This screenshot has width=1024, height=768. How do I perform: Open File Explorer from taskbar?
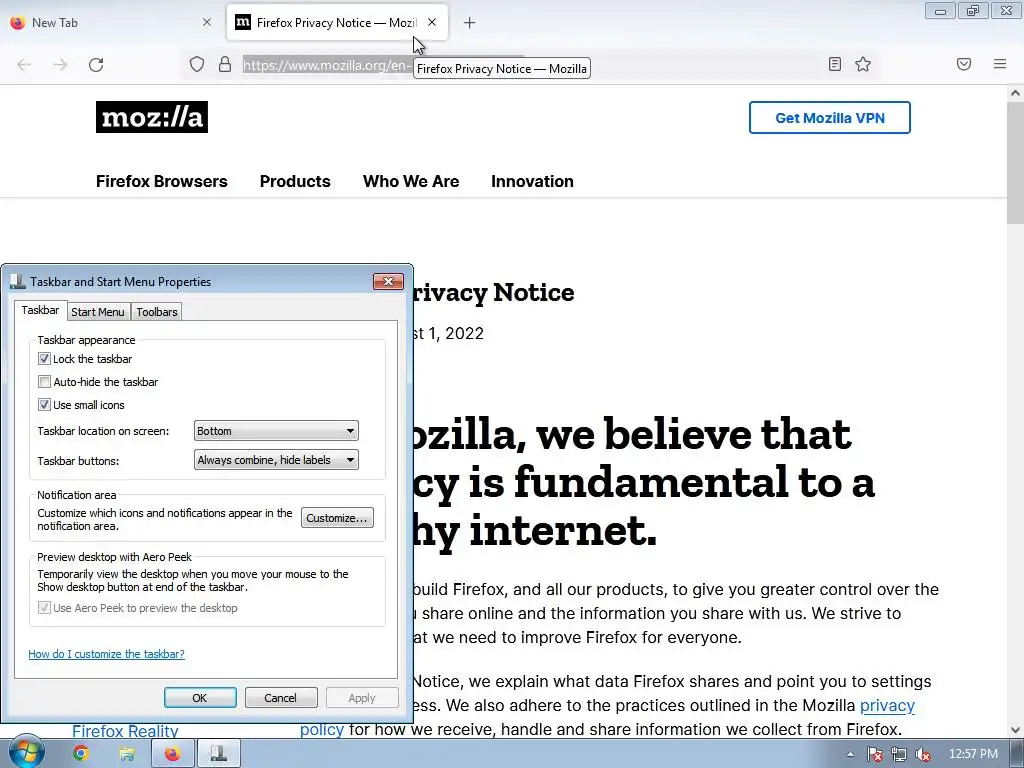pyautogui.click(x=127, y=754)
